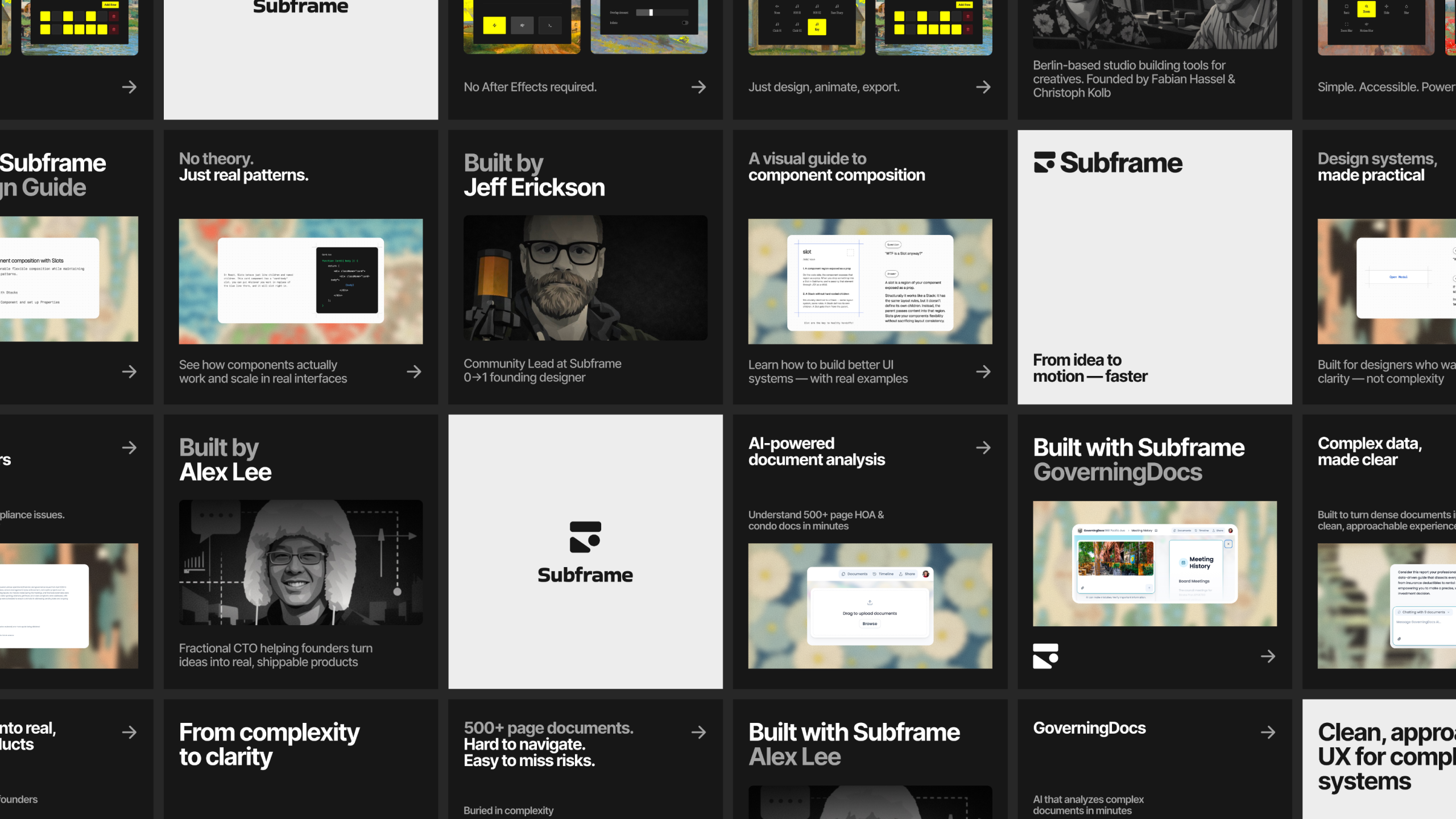The width and height of the screenshot is (1456, 819).
Task: Open the Documents tab in the "AI-powered document analysis" thumbnail
Action: 854,574
